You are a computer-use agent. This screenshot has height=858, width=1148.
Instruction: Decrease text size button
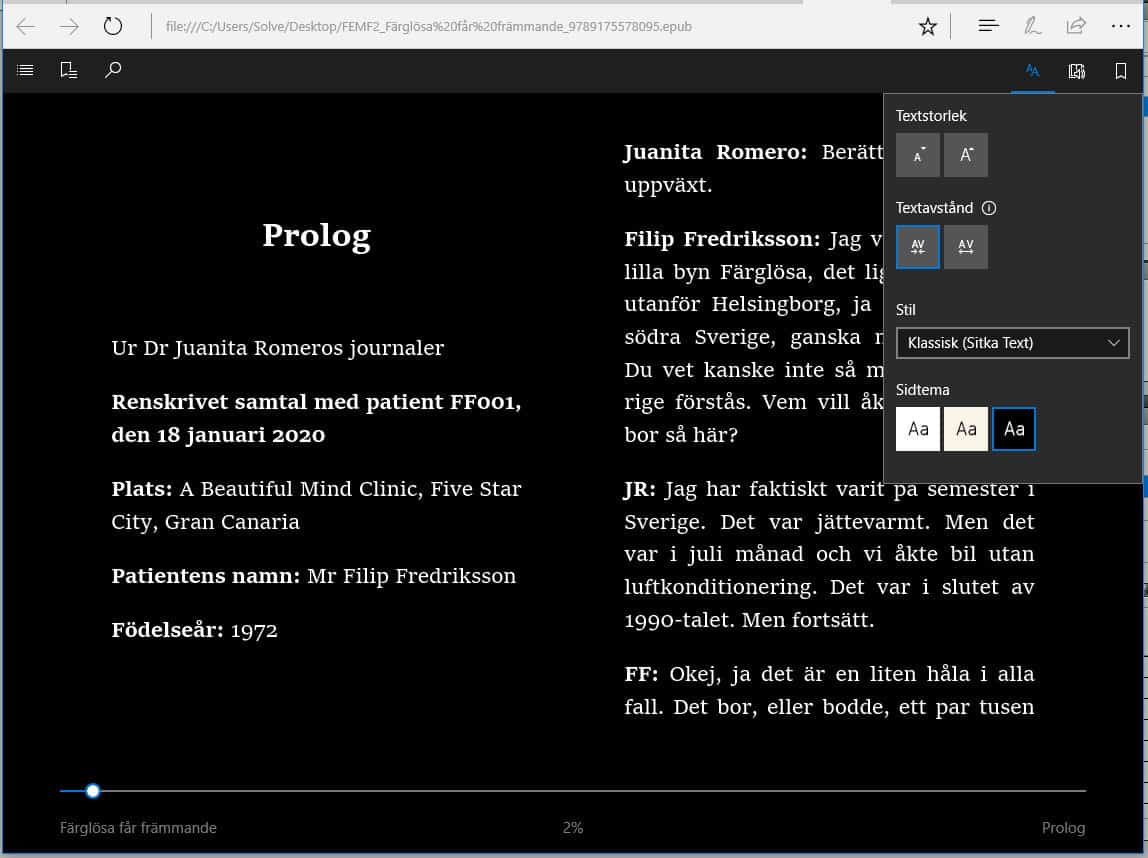coord(918,155)
